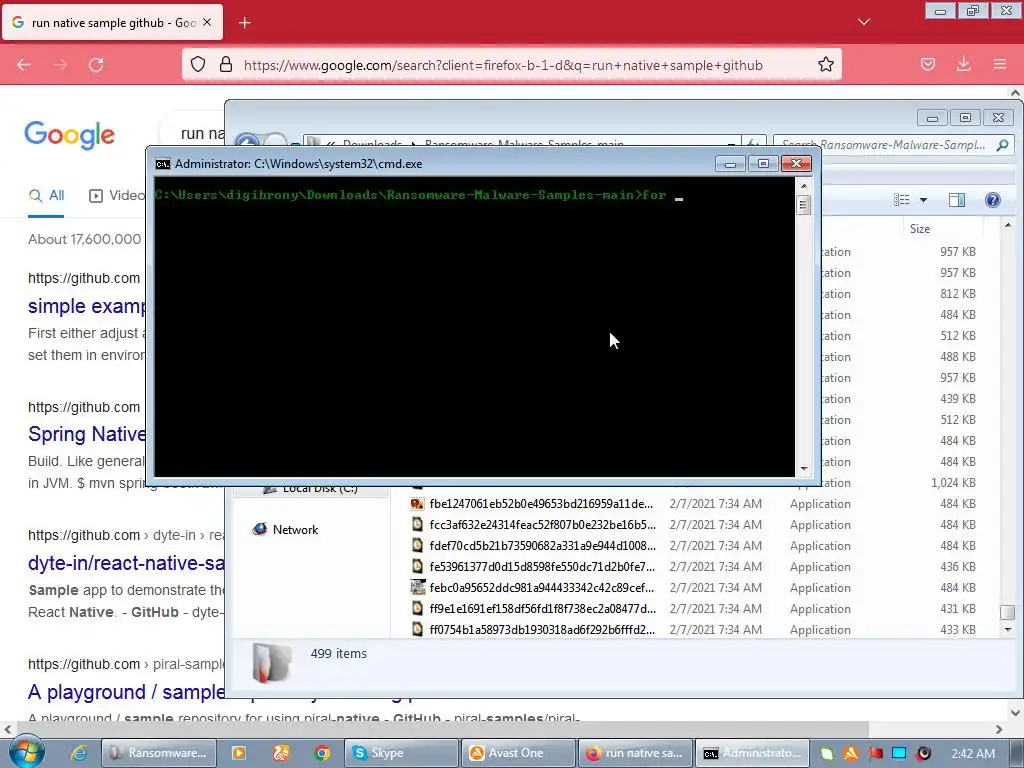Select file fbe1247061eb52b0e49653bd216959a11de...
This screenshot has height=768, width=1024.
click(541, 504)
